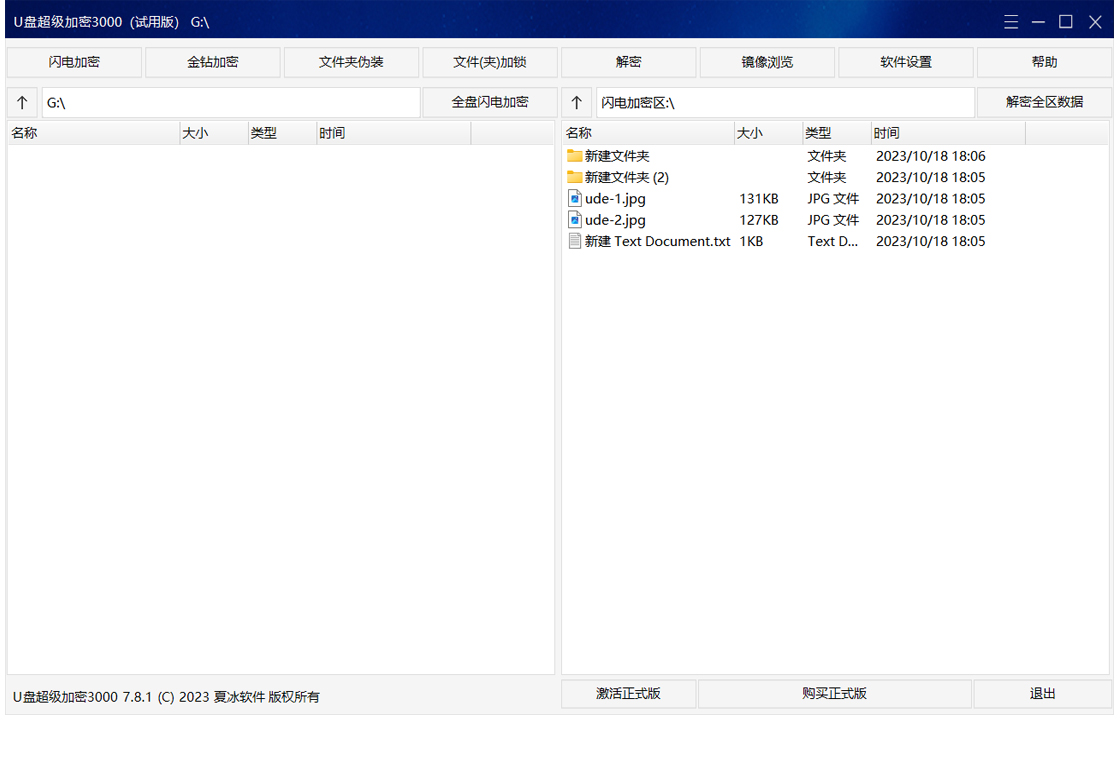Click JPG 文件 type of ude-1.jpg
1120x760 pixels.
pyautogui.click(x=833, y=199)
